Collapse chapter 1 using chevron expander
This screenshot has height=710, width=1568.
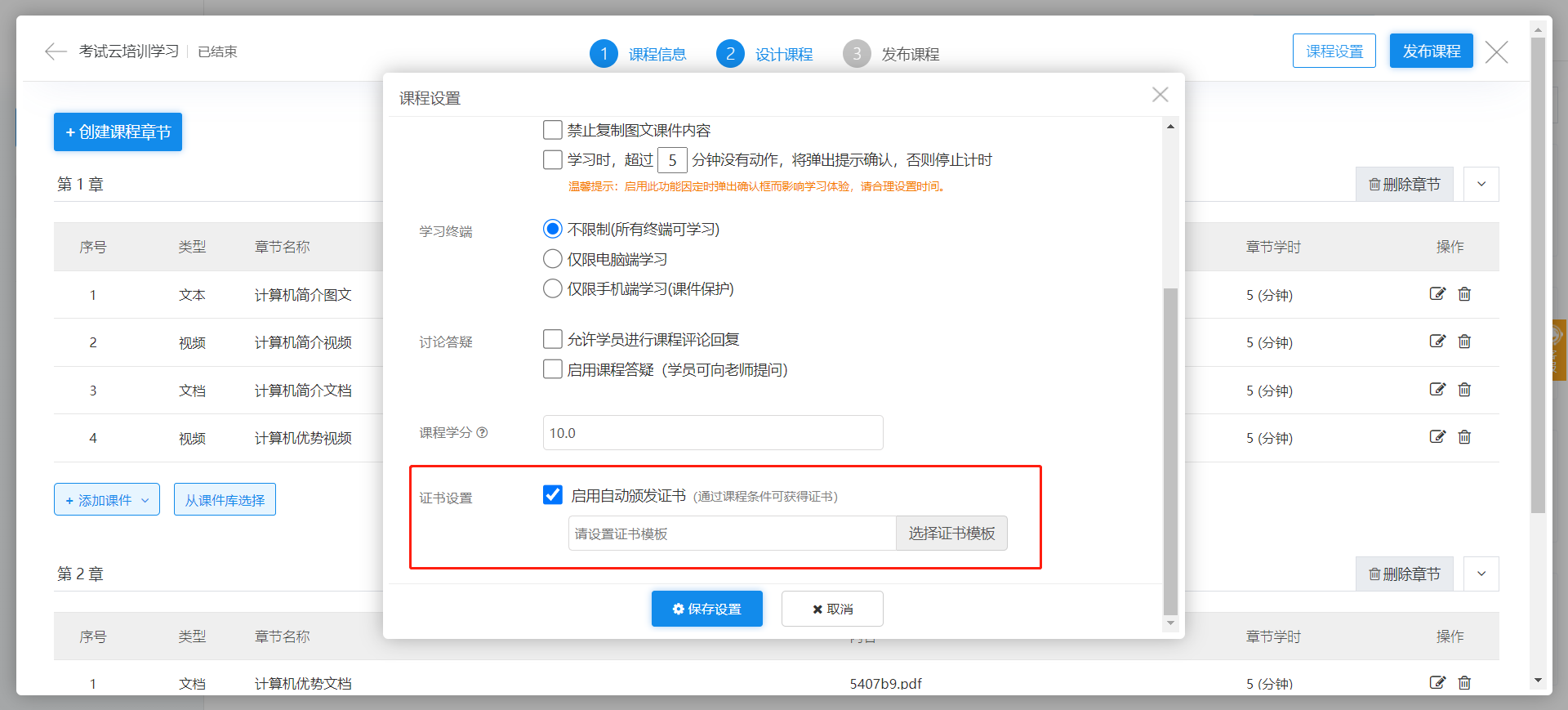pos(1481,185)
